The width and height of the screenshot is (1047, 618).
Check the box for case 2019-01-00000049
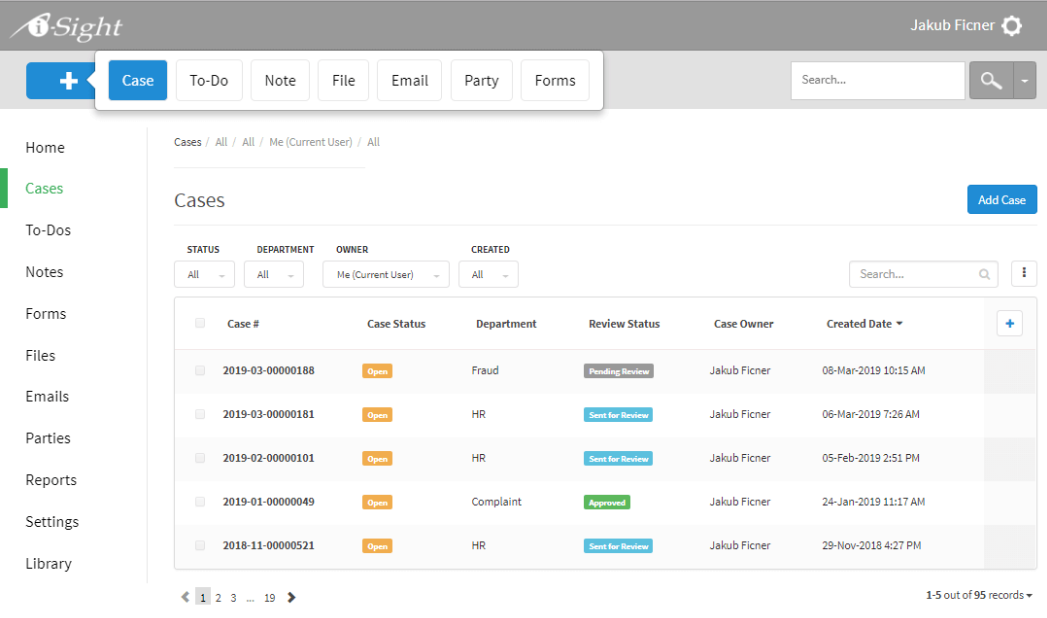pyautogui.click(x=200, y=501)
